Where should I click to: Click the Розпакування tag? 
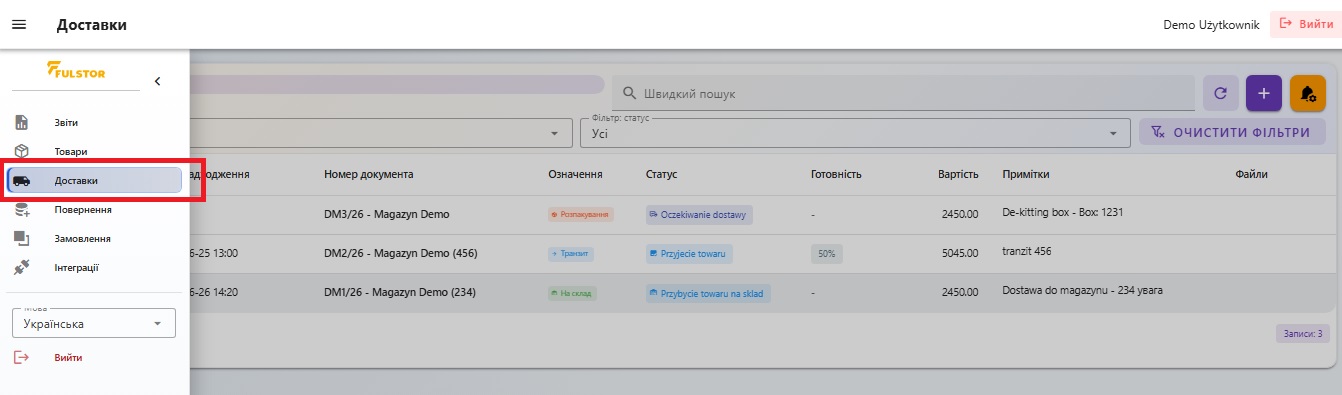580,214
